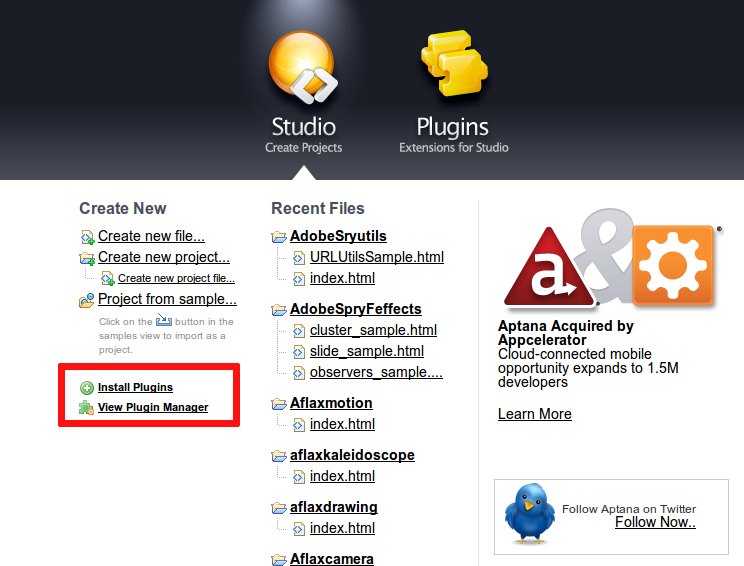The width and height of the screenshot is (744, 566).
Task: Open URLUtilsSample.html recent file
Action: click(x=377, y=257)
